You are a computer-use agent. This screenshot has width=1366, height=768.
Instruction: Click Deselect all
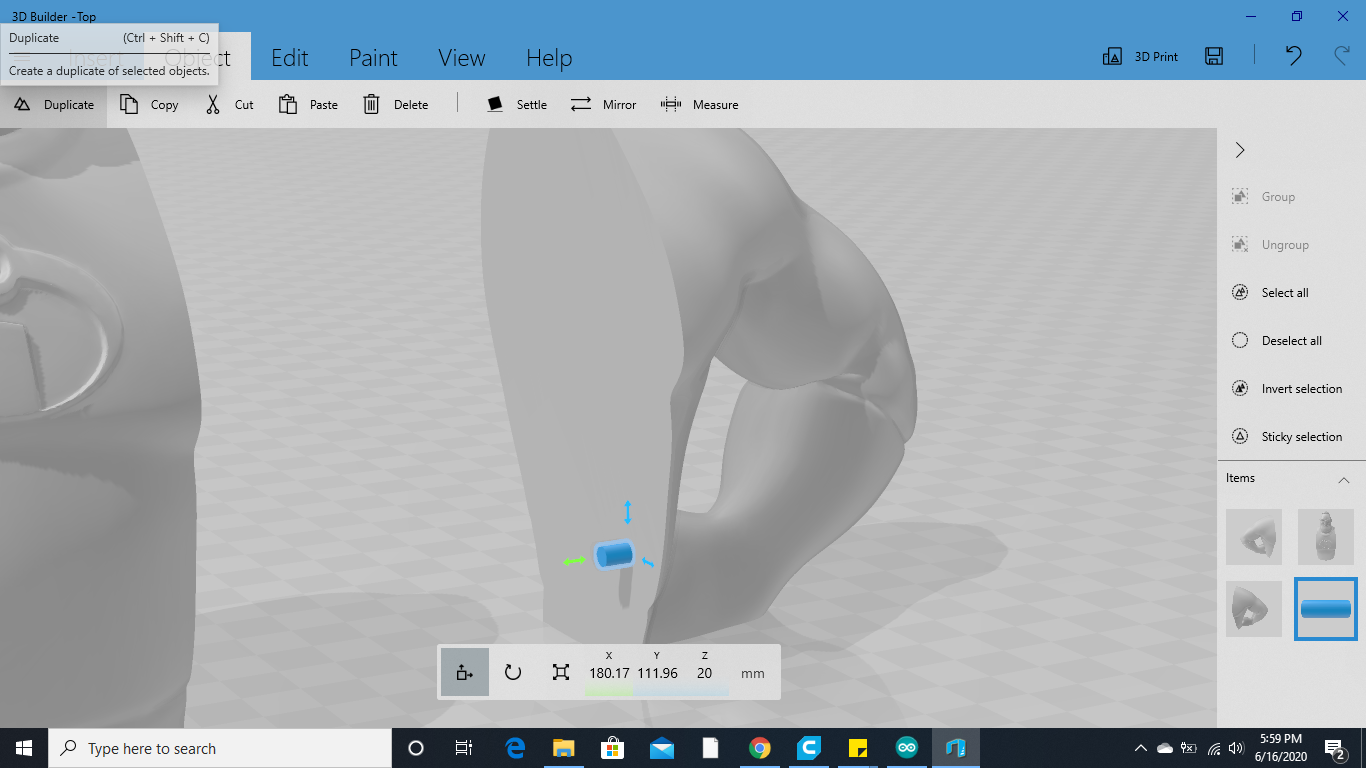click(x=1289, y=340)
